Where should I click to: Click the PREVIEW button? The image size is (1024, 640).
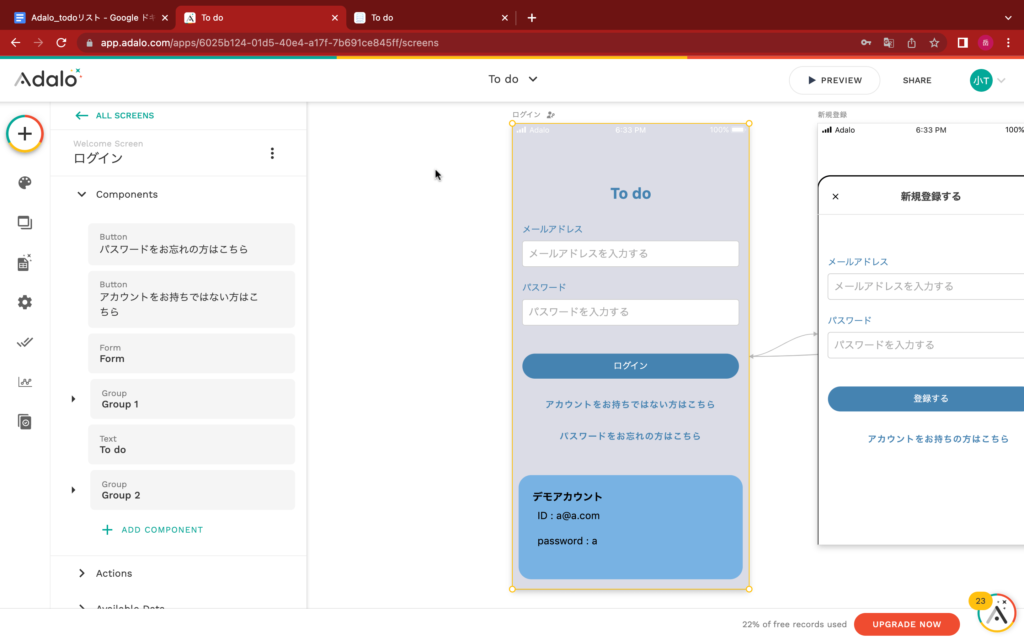click(x=834, y=80)
